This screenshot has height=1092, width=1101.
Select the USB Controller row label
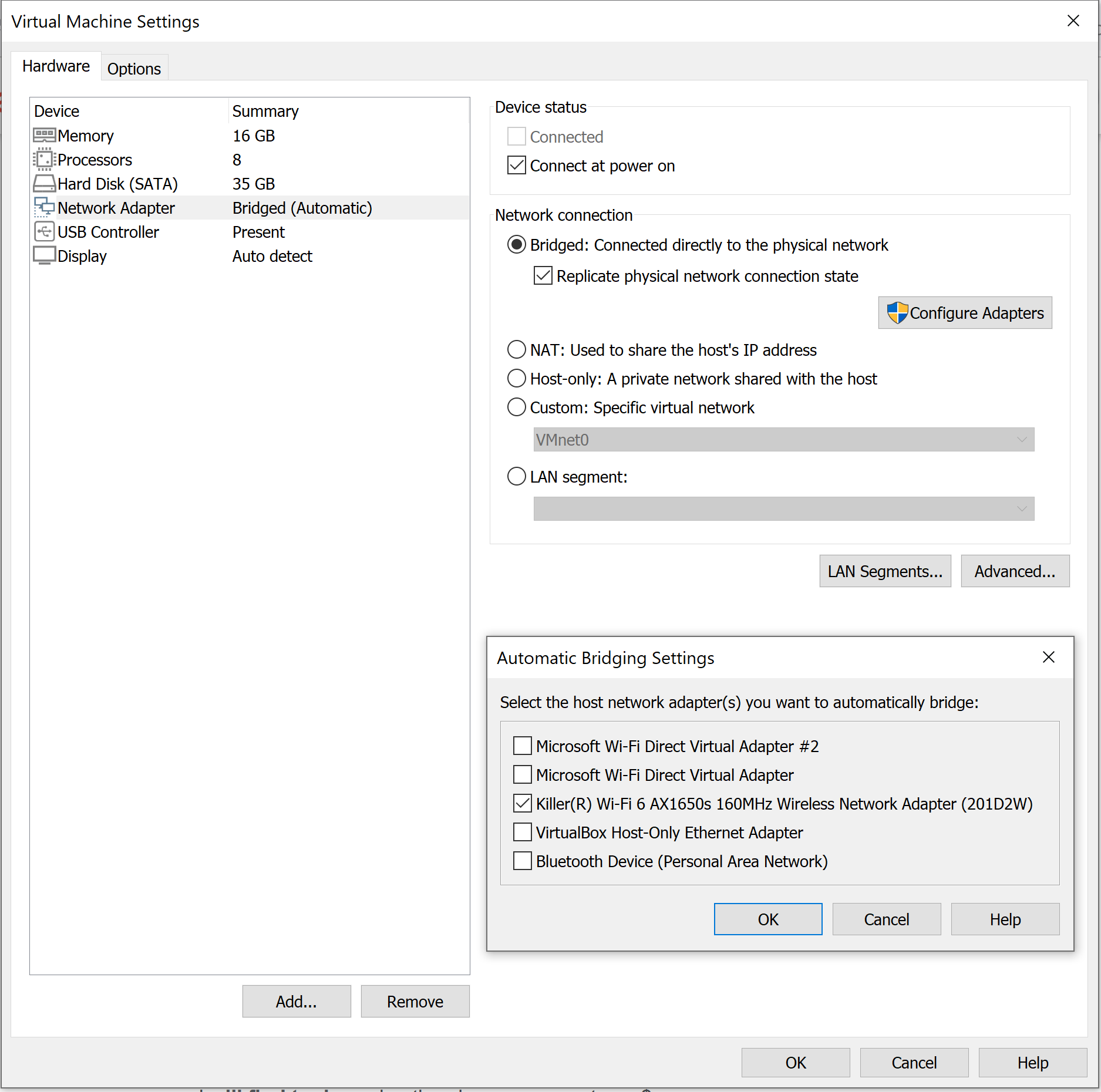108,232
